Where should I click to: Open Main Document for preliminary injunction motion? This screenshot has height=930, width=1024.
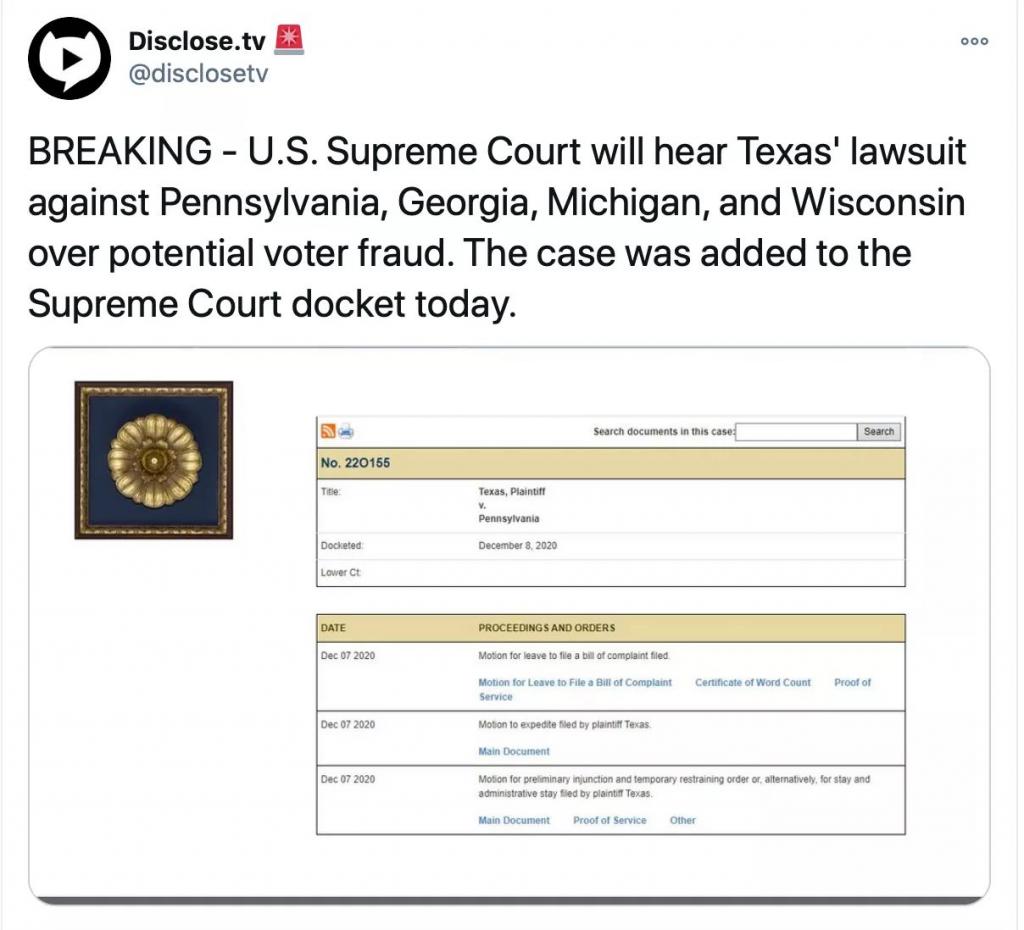tap(514, 820)
